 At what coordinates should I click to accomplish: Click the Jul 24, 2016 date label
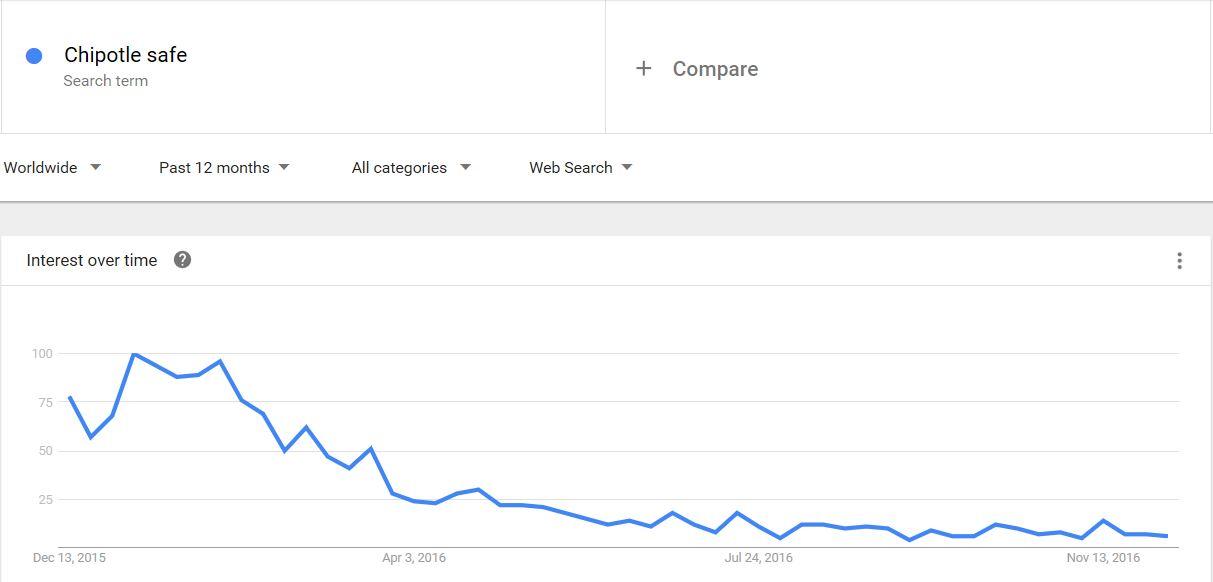click(759, 557)
